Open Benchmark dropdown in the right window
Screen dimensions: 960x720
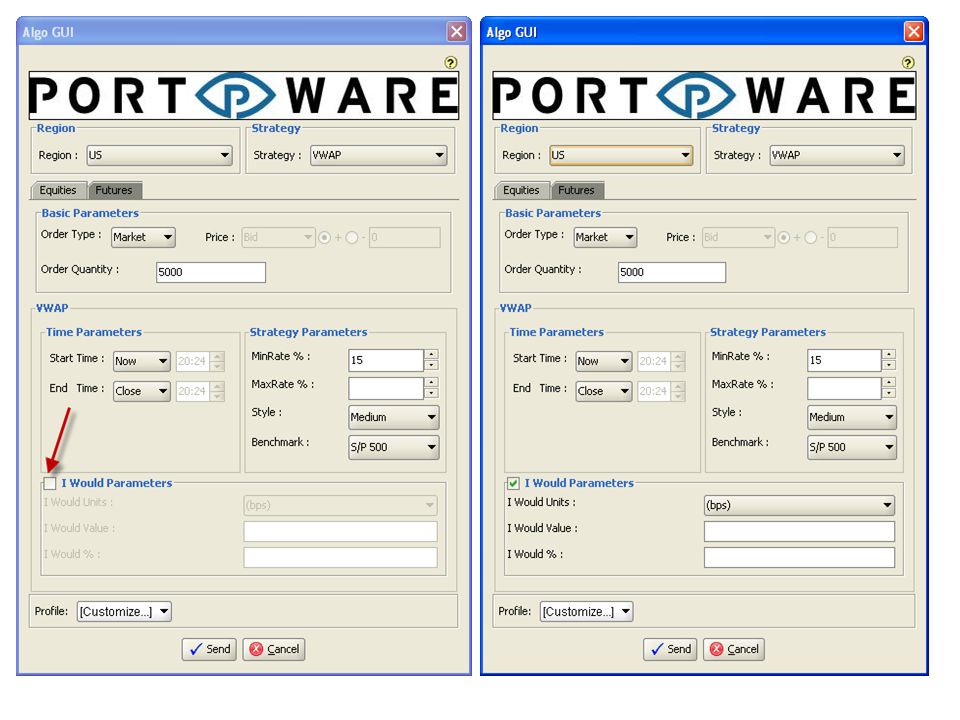(852, 448)
